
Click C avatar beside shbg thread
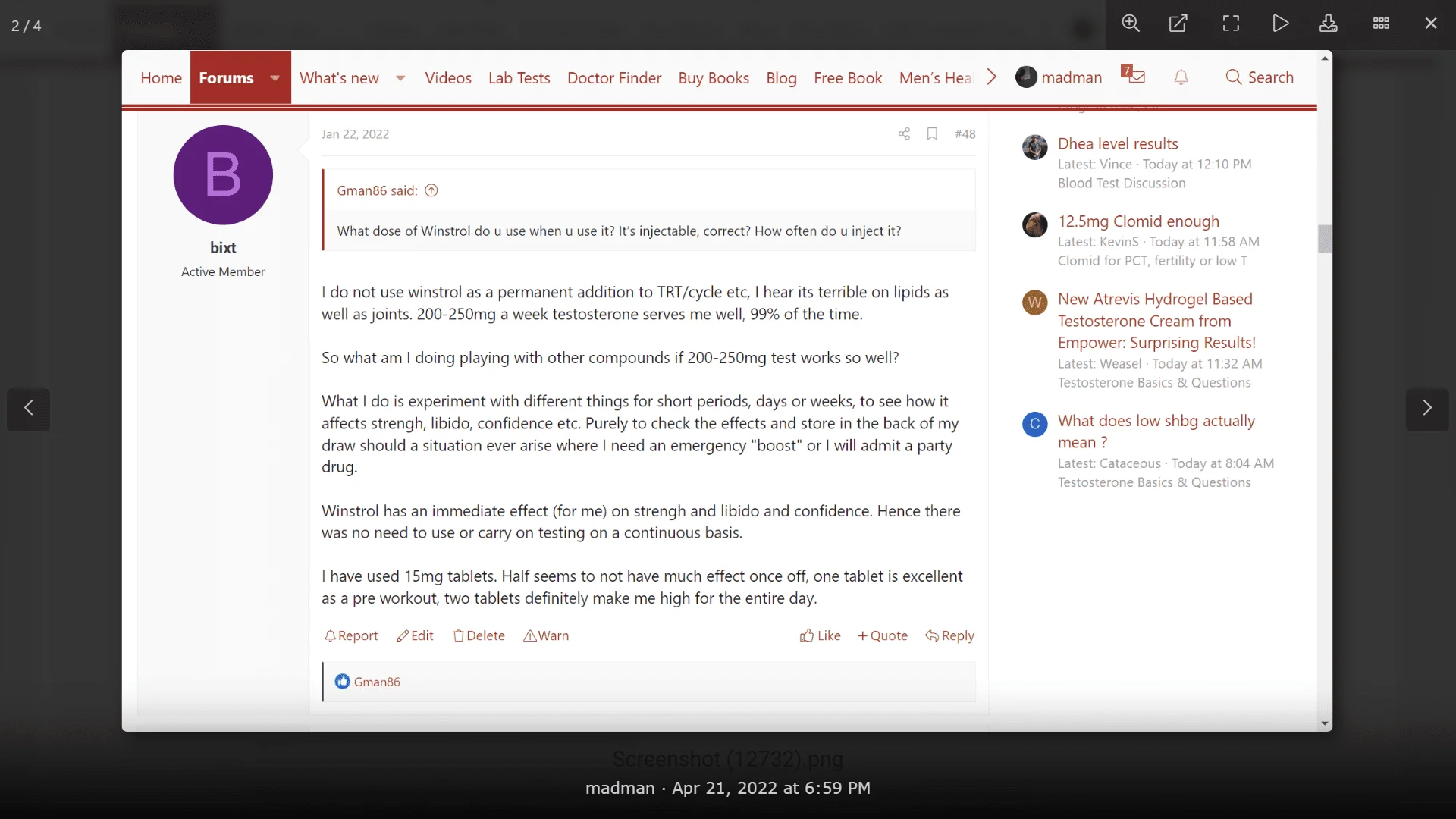(1034, 424)
